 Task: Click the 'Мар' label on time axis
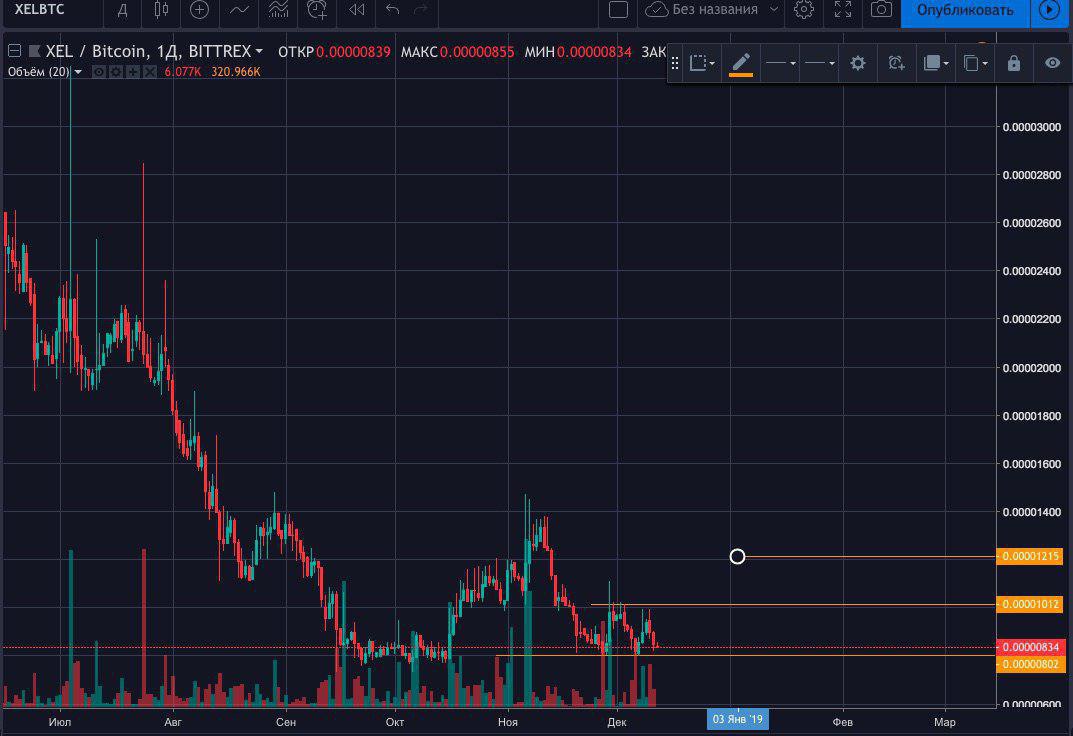click(944, 722)
